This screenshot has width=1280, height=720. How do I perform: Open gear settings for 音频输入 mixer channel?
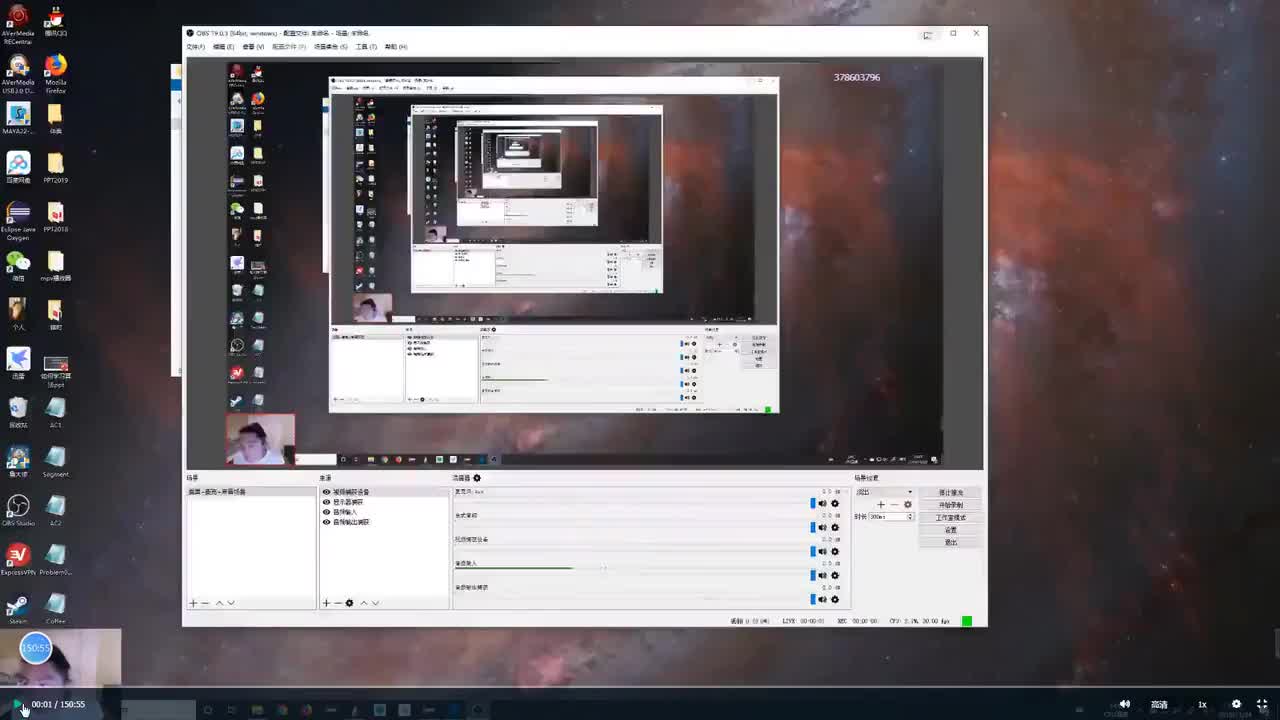835,575
